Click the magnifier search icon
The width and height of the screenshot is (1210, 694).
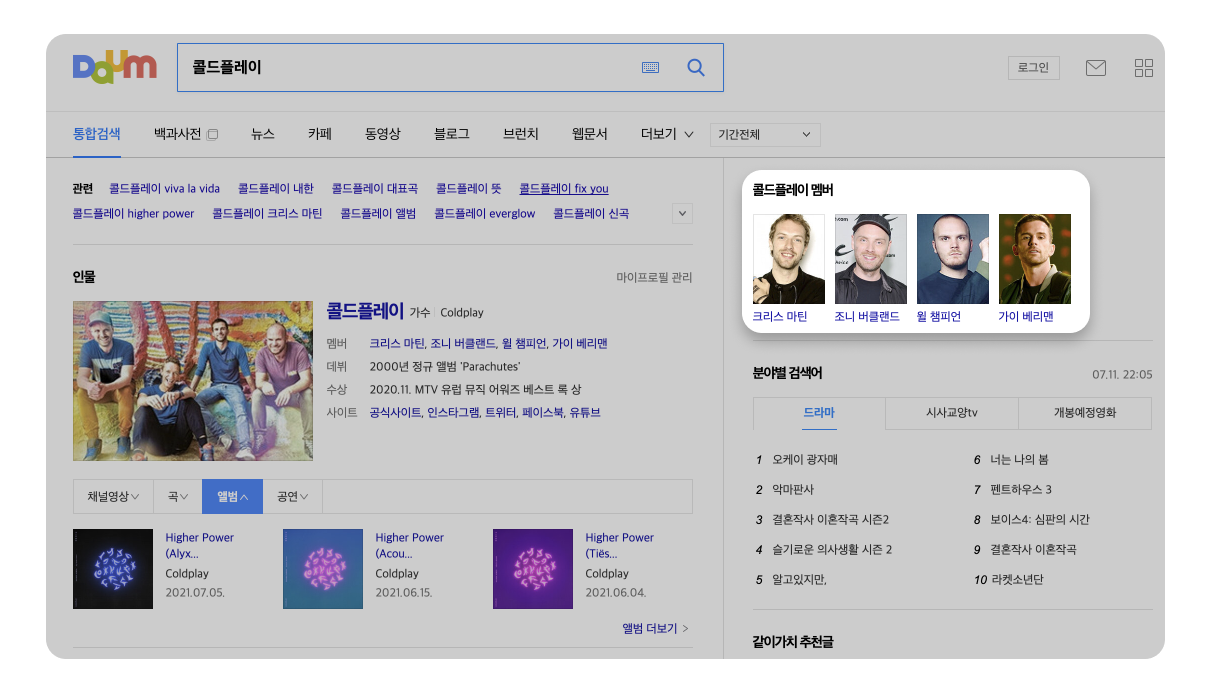[696, 68]
